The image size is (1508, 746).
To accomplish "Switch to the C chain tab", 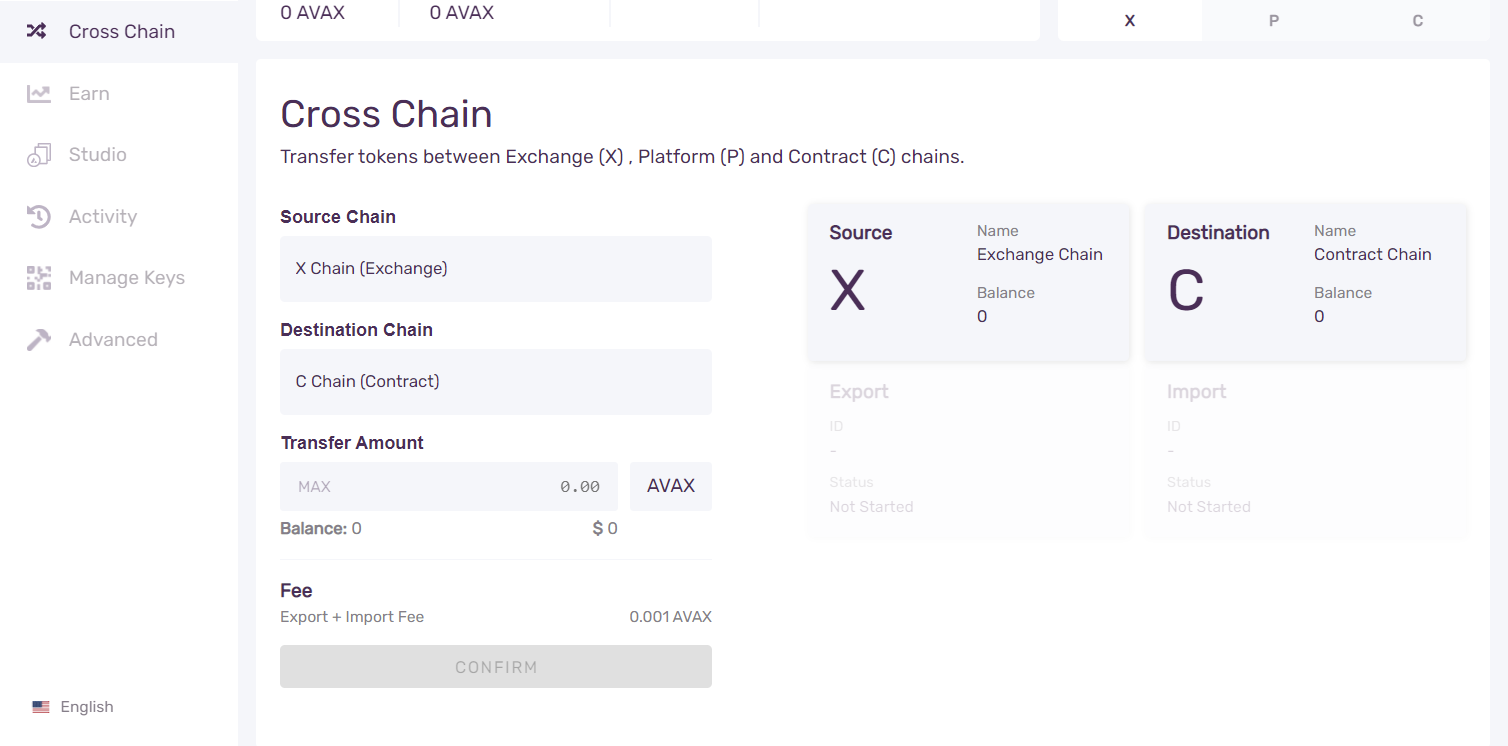I will [x=1417, y=21].
